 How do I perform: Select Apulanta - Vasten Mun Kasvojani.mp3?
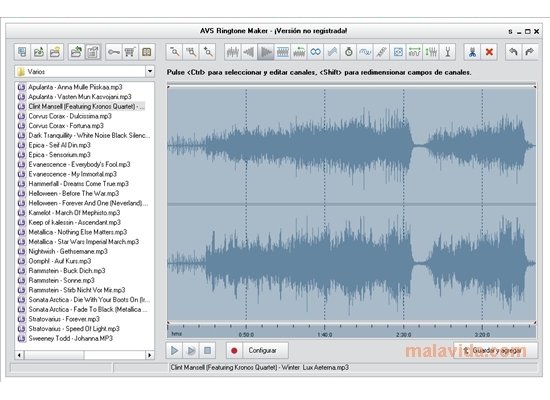click(80, 96)
